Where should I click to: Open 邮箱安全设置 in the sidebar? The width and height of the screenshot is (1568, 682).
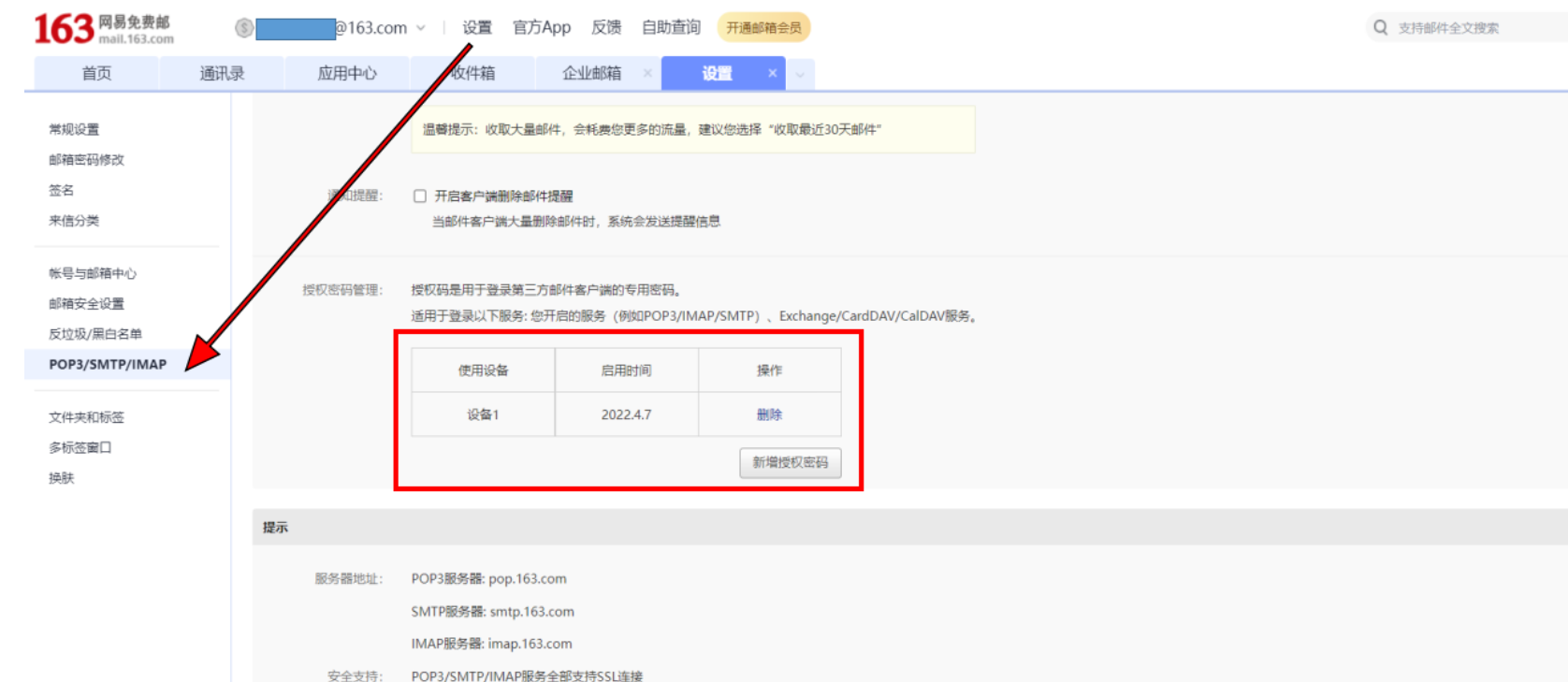[86, 303]
